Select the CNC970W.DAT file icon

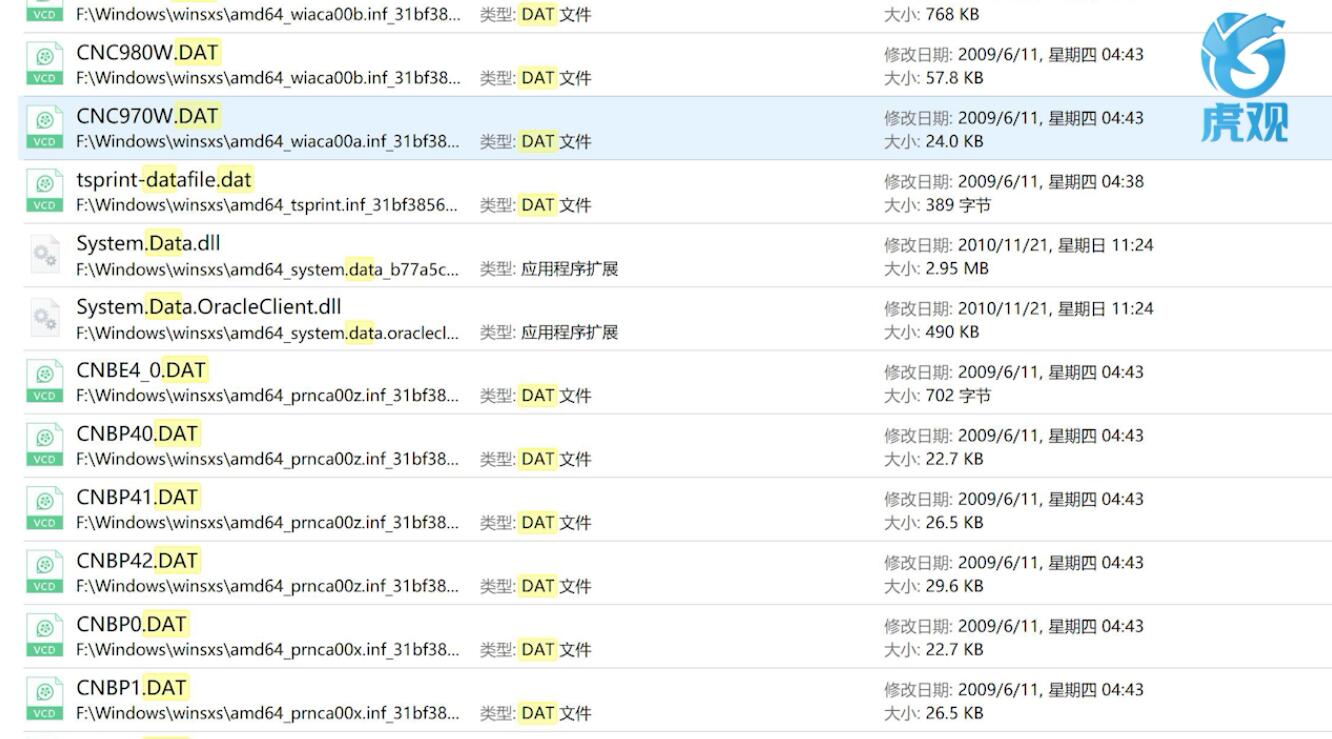(x=44, y=128)
